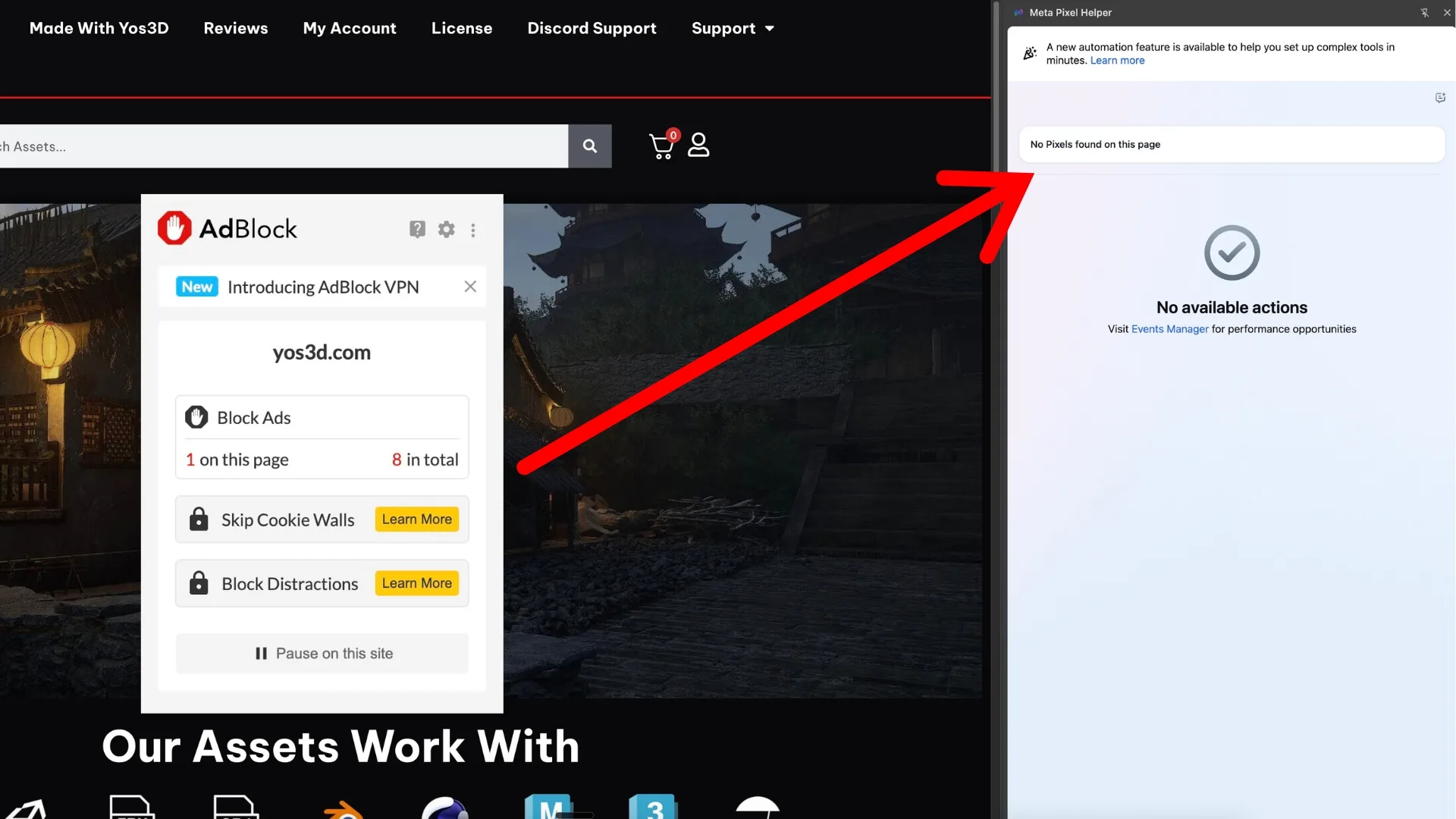Screen dimensions: 1456x819
Task: Click Learn More for Skip Cookie Walls
Action: tap(417, 519)
